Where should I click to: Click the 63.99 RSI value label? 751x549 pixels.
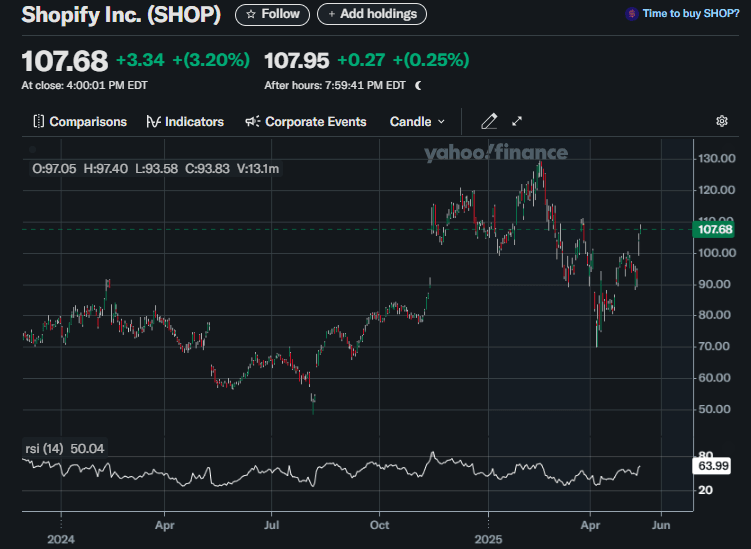[713, 466]
